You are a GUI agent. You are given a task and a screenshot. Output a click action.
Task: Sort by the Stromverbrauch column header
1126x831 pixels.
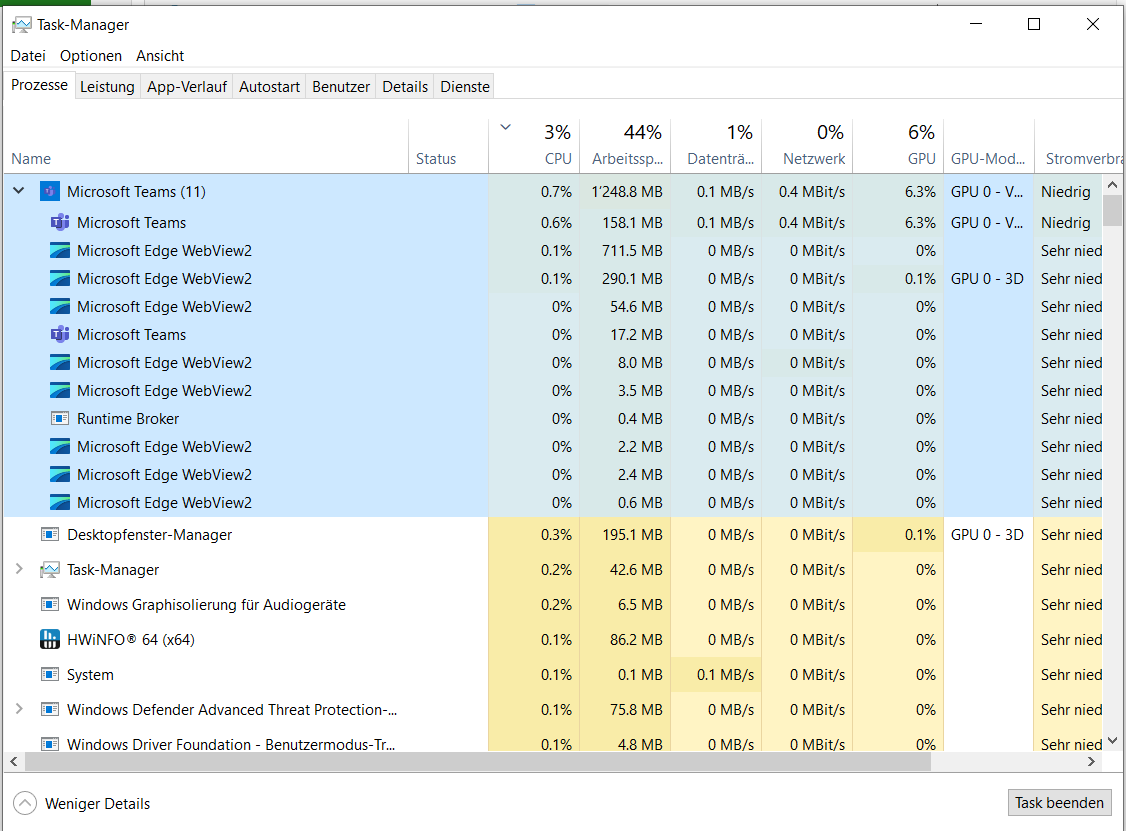click(x=1079, y=146)
